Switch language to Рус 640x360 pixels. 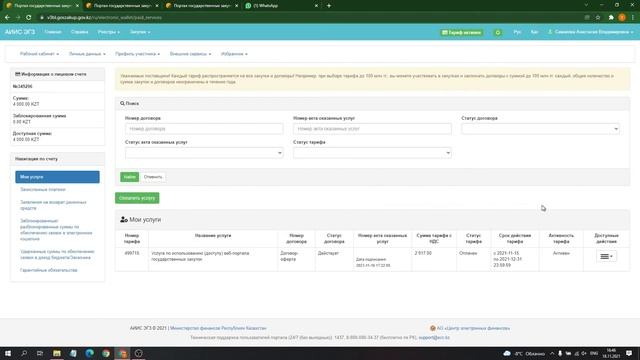tap(517, 32)
